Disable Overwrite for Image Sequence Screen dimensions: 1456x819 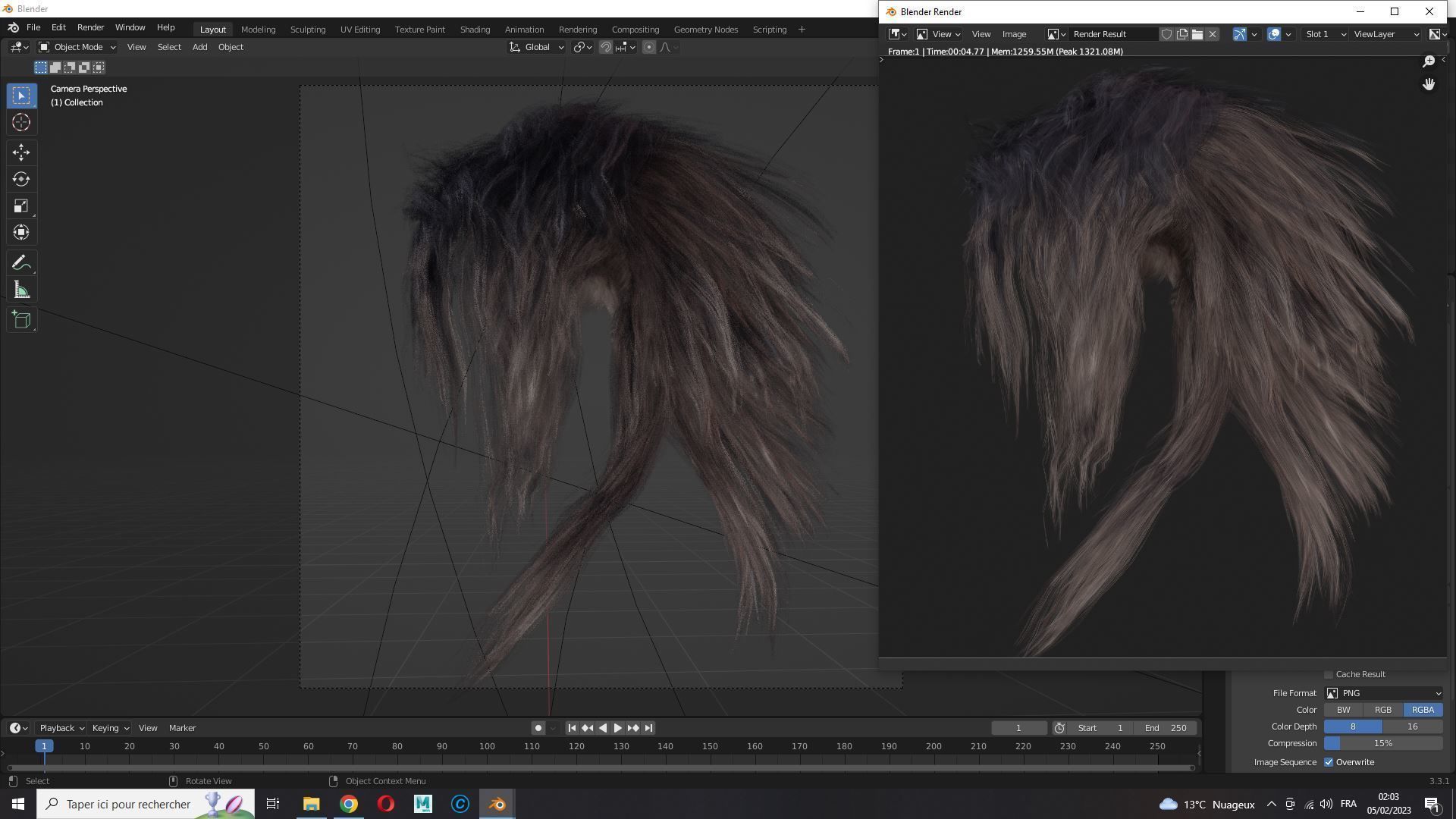click(x=1329, y=762)
